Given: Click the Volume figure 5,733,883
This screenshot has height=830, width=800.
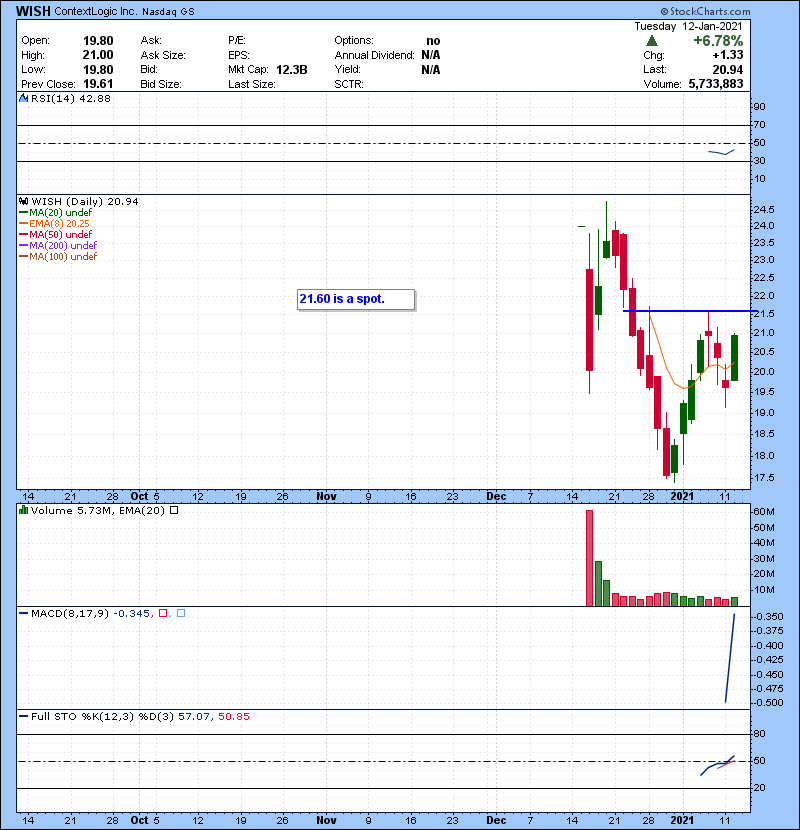Looking at the screenshot, I should [716, 84].
